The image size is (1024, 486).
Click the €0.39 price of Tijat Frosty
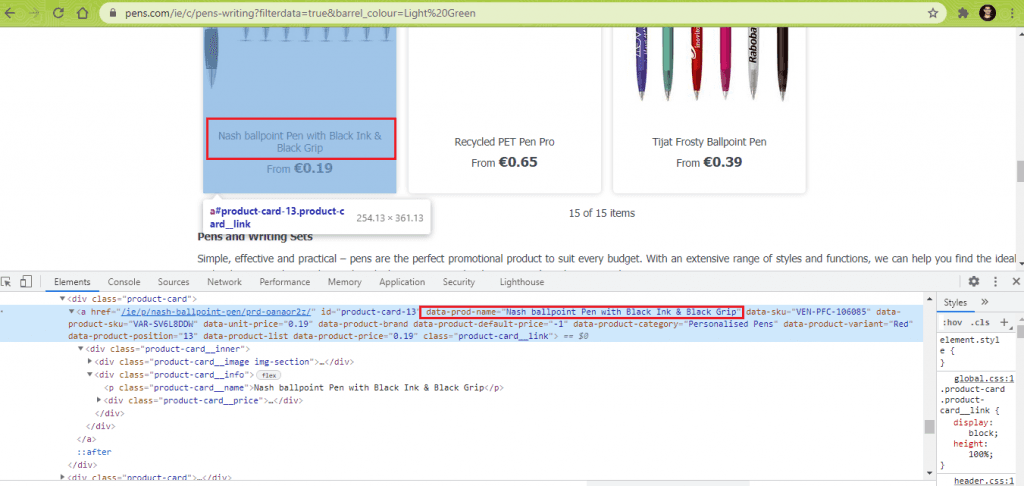click(x=722, y=163)
